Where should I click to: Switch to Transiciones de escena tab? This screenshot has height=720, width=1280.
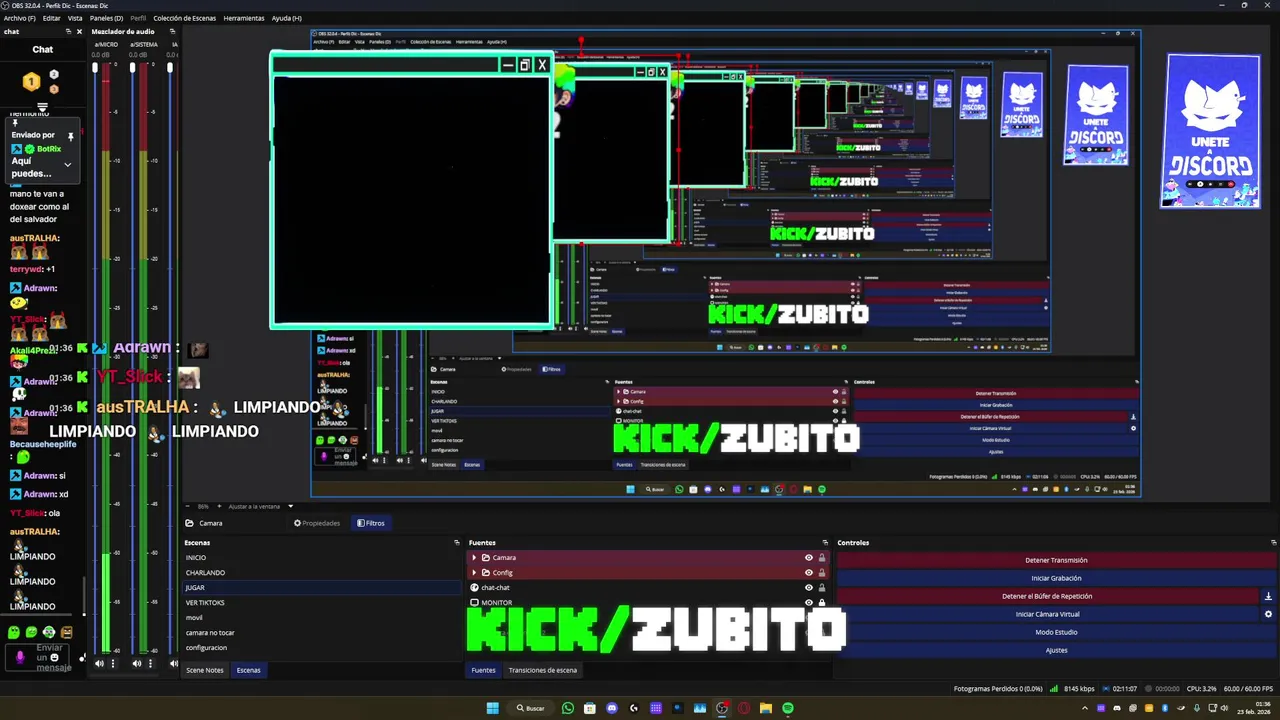543,670
